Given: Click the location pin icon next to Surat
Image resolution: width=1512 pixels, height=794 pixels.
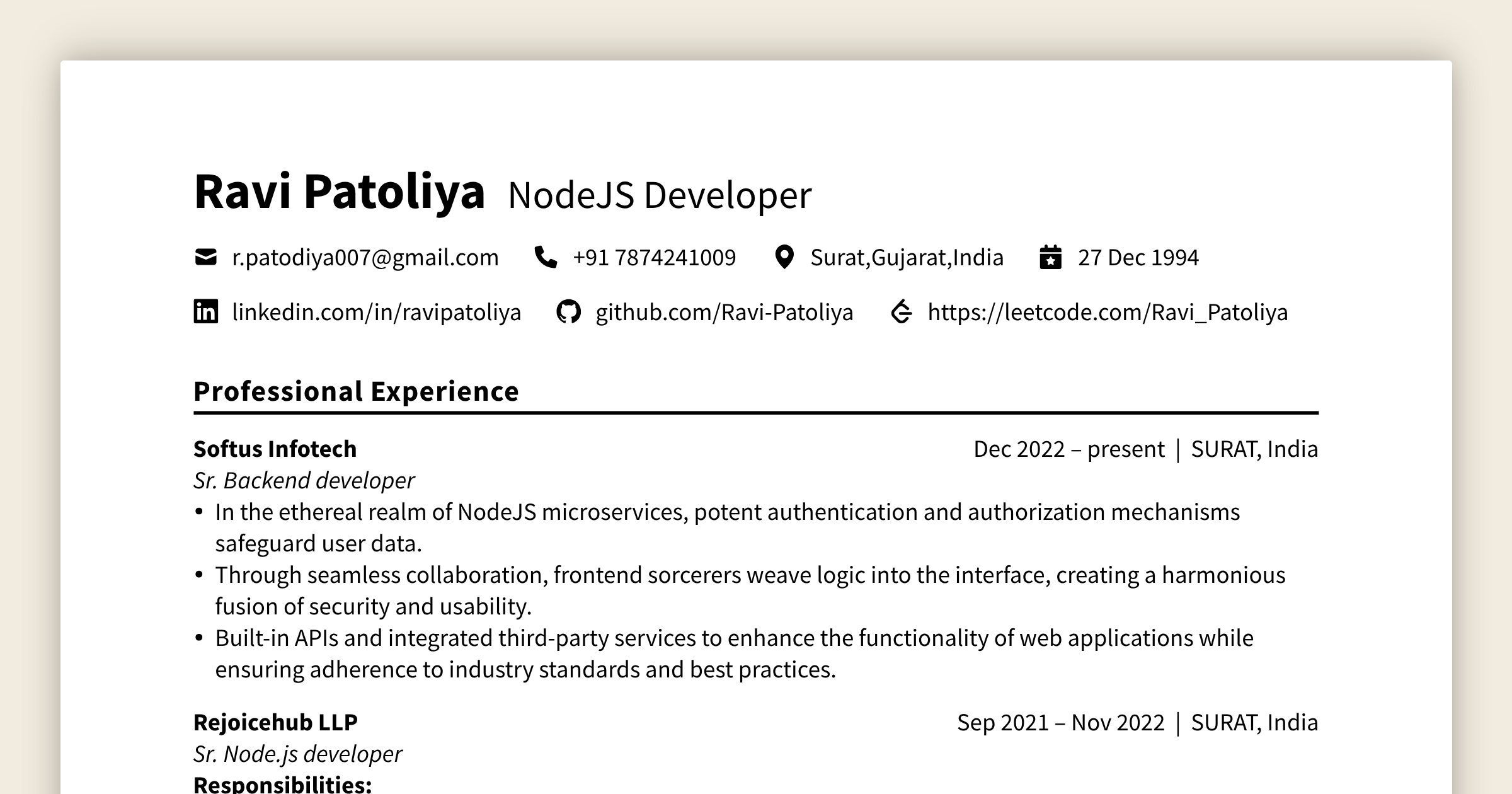Looking at the screenshot, I should (785, 257).
